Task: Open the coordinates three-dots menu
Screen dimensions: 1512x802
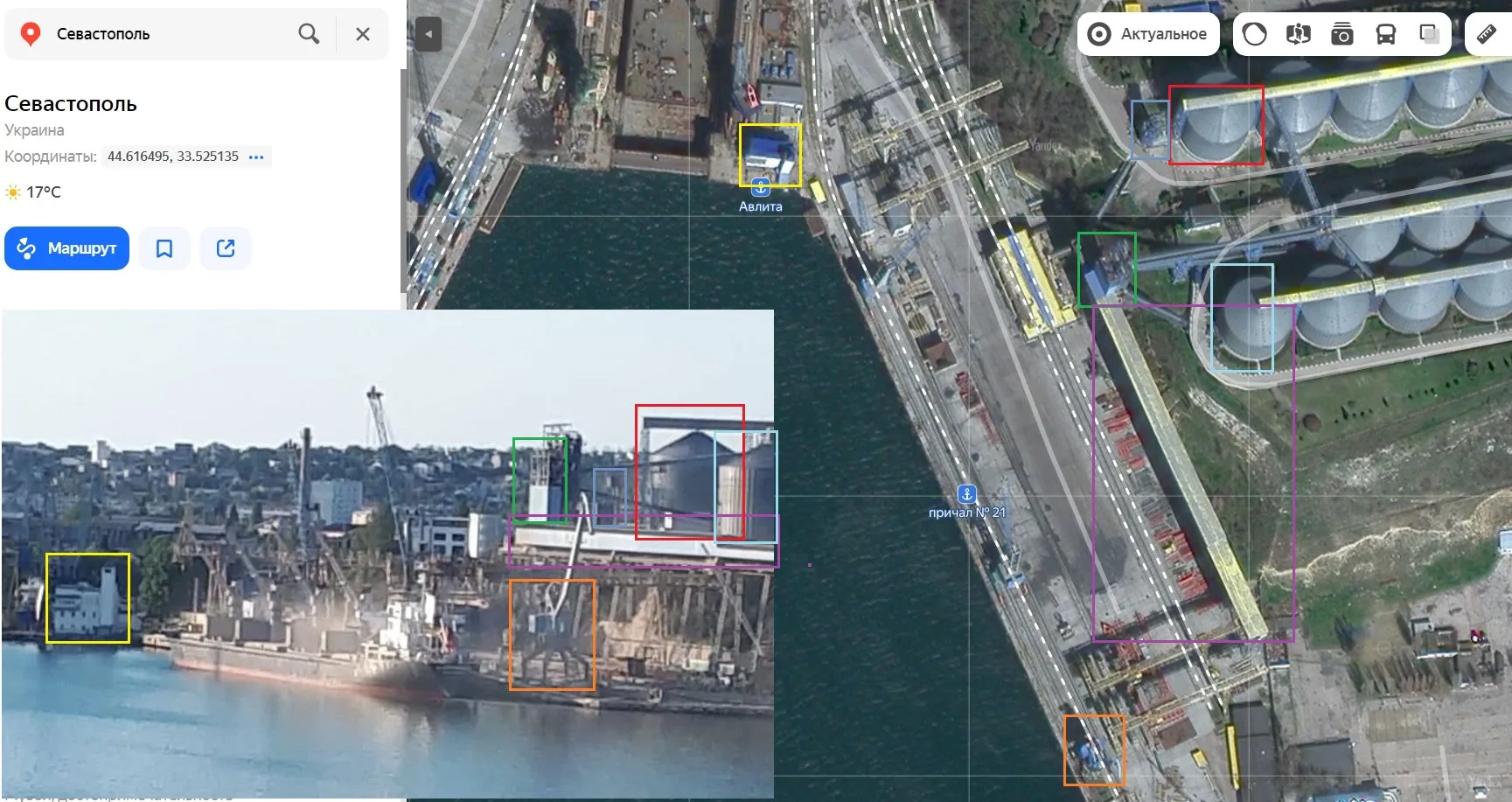Action: click(256, 157)
